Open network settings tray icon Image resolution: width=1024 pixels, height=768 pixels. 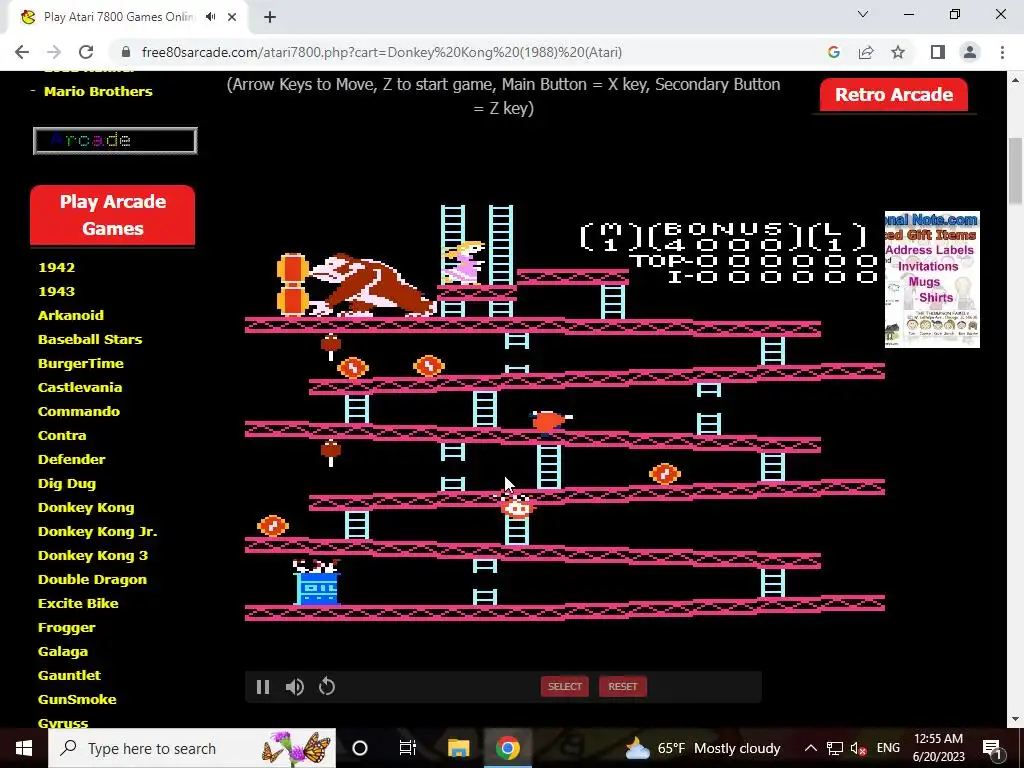coord(835,748)
